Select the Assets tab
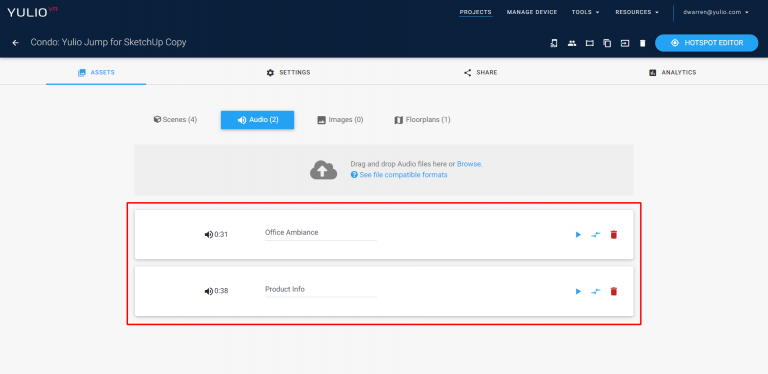Image resolution: width=768 pixels, height=374 pixels. point(96,72)
